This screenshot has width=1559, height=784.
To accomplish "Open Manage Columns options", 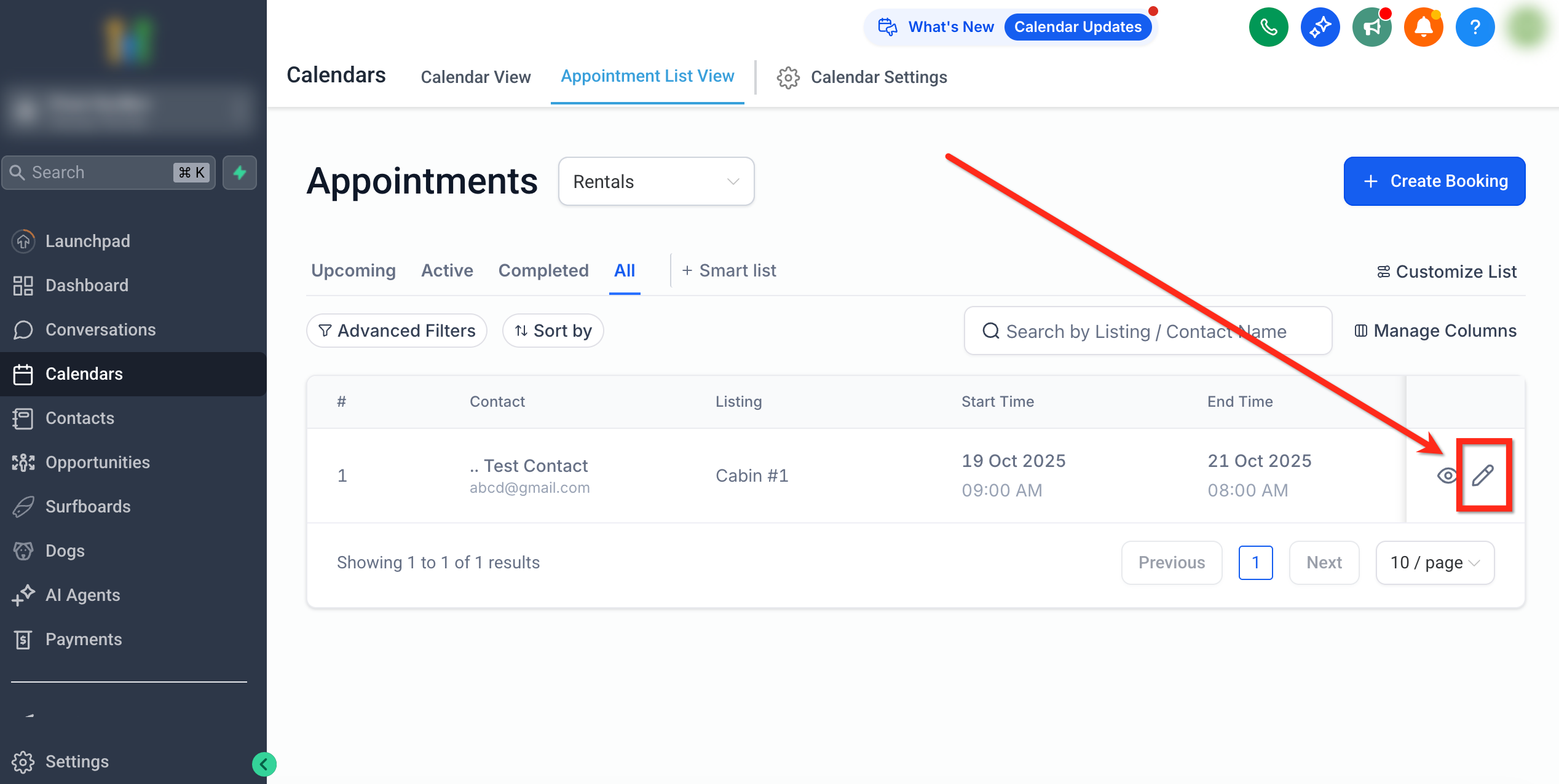I will [x=1435, y=331].
